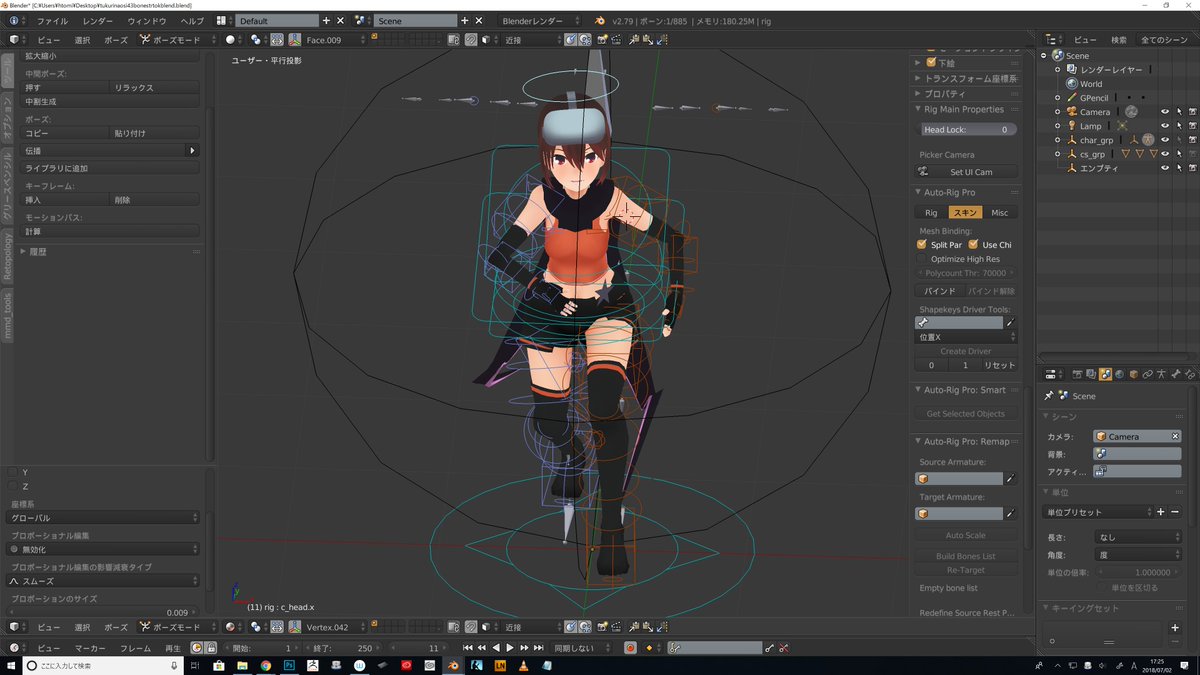Screen dimensions: 1200x675
Task: Click the eyedropper next to Source Armature field
Action: coord(1010,479)
